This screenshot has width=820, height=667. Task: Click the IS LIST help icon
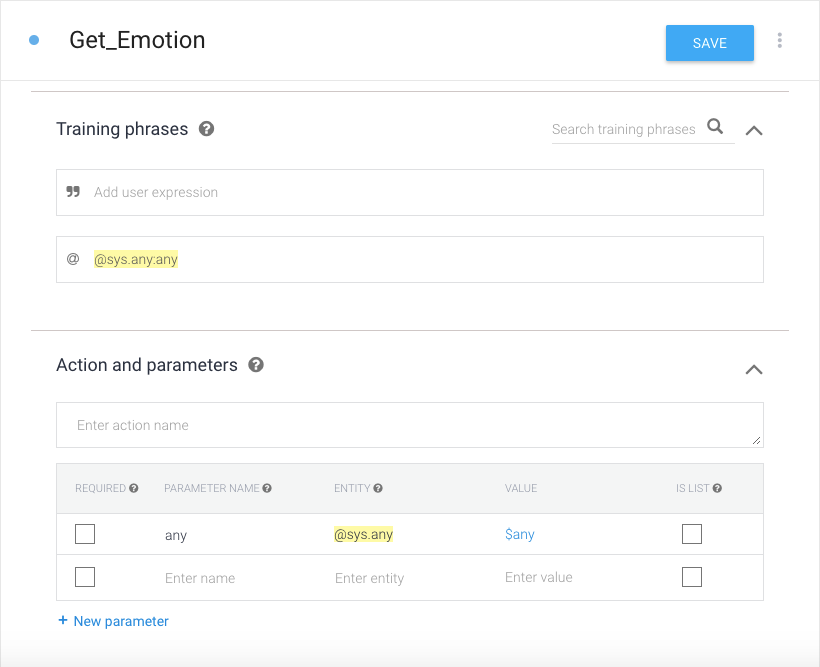tap(717, 488)
